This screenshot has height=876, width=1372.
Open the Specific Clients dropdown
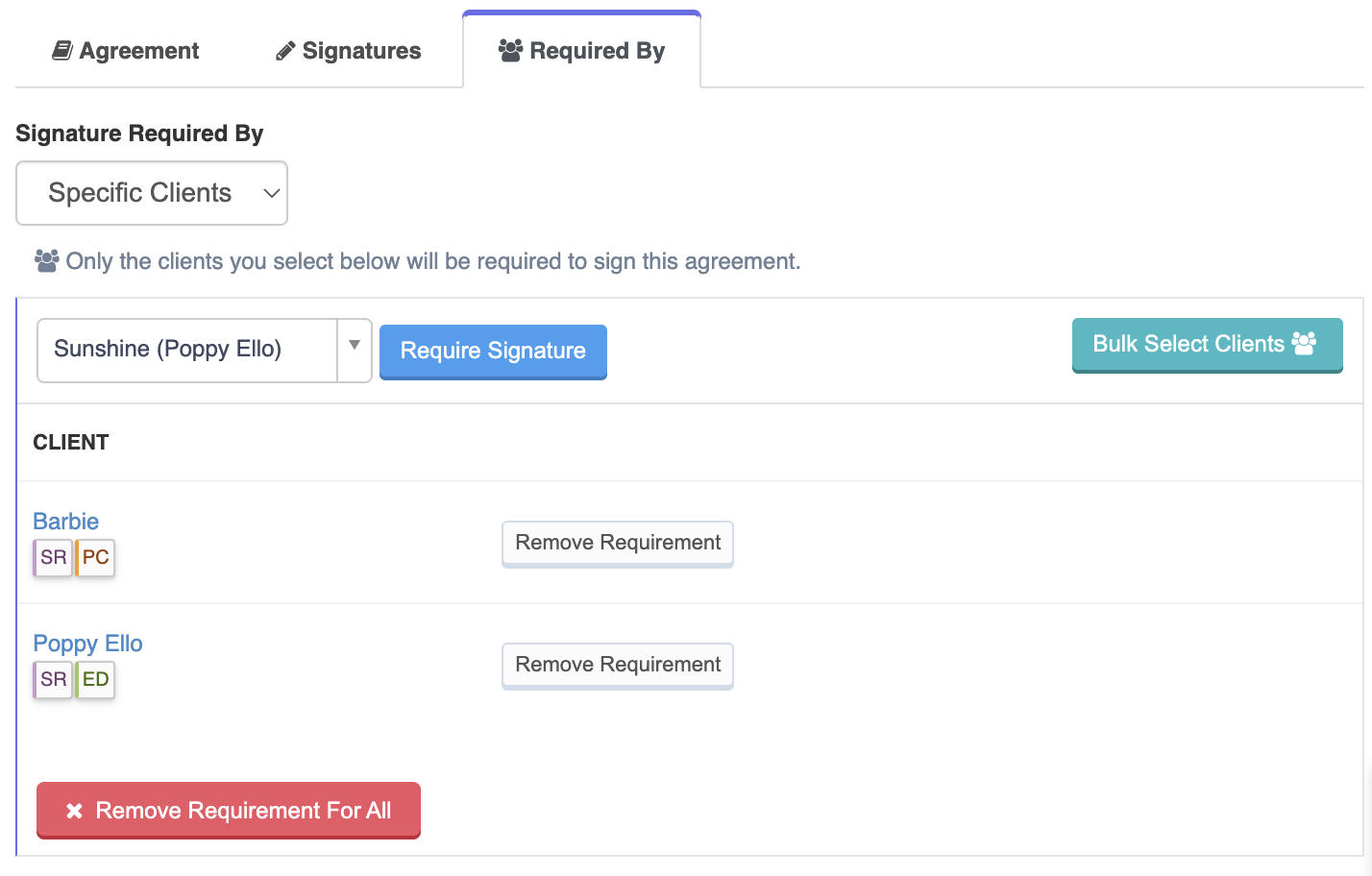pos(152,193)
